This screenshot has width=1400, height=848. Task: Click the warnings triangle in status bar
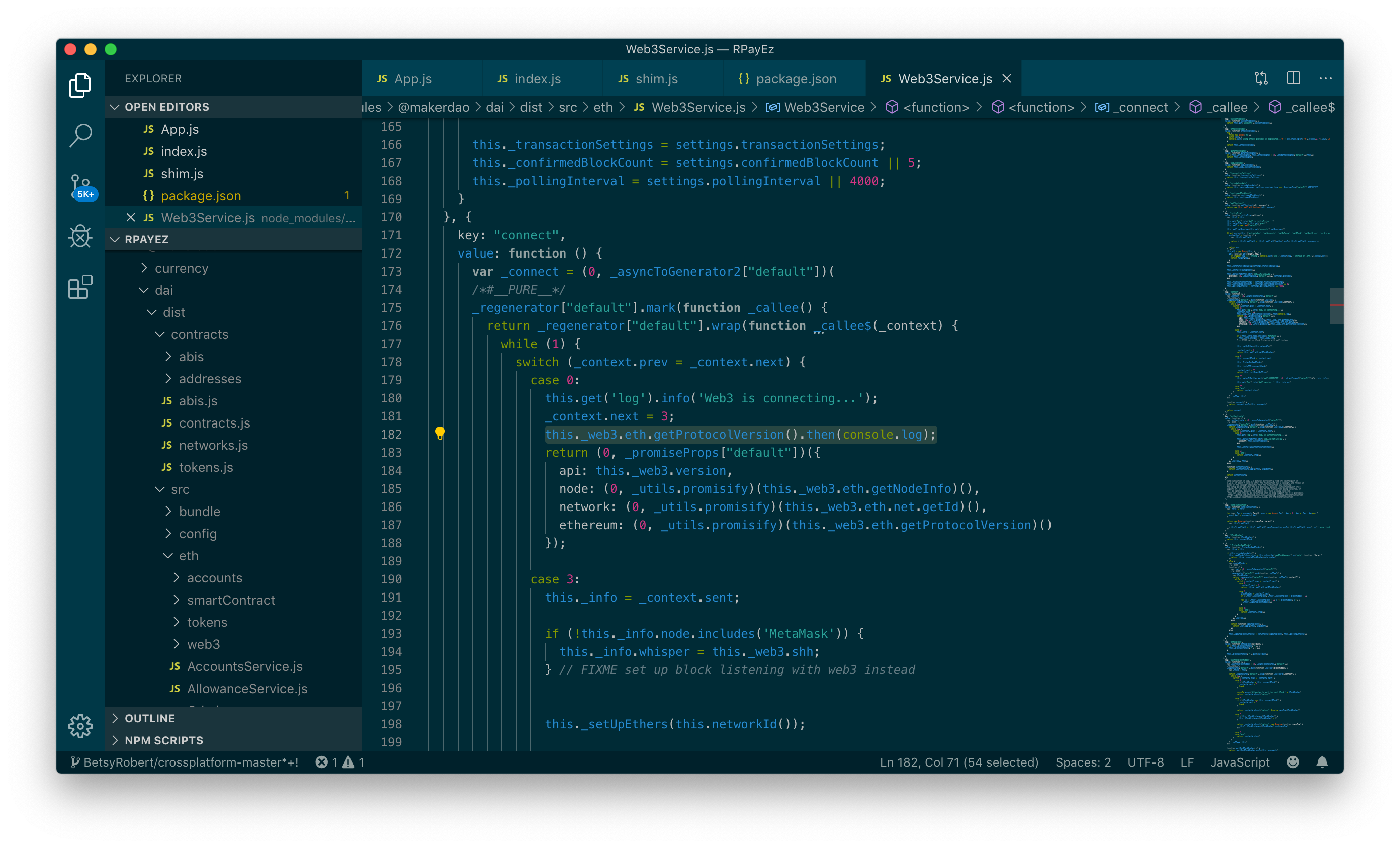coord(347,762)
